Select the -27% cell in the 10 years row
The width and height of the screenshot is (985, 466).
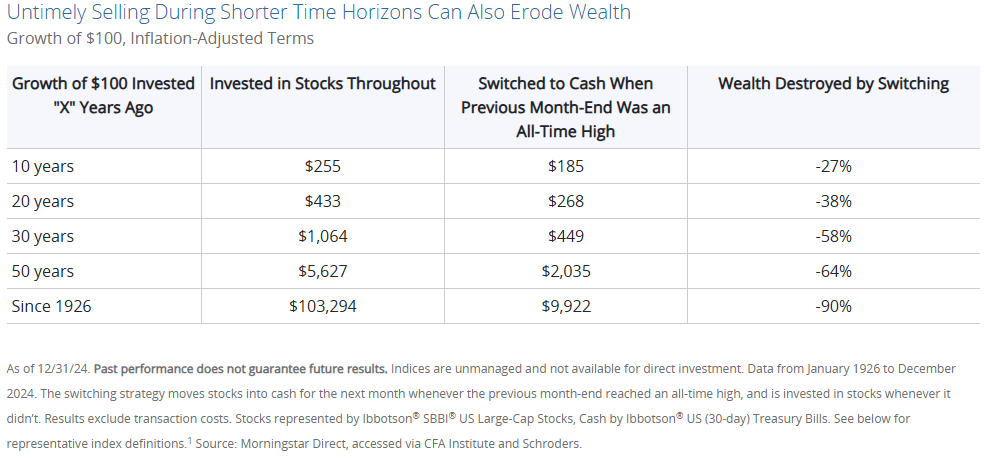click(x=834, y=166)
